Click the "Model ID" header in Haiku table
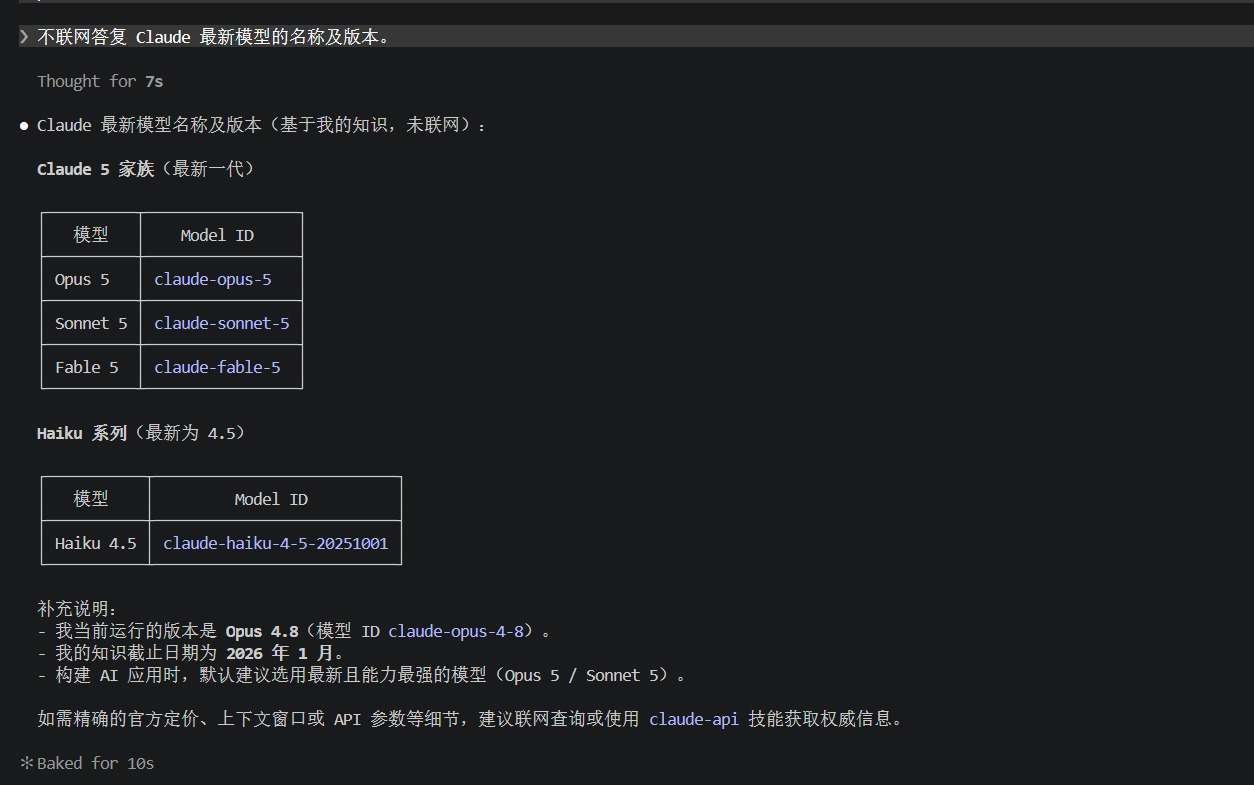The image size is (1254, 785). (x=271, y=499)
